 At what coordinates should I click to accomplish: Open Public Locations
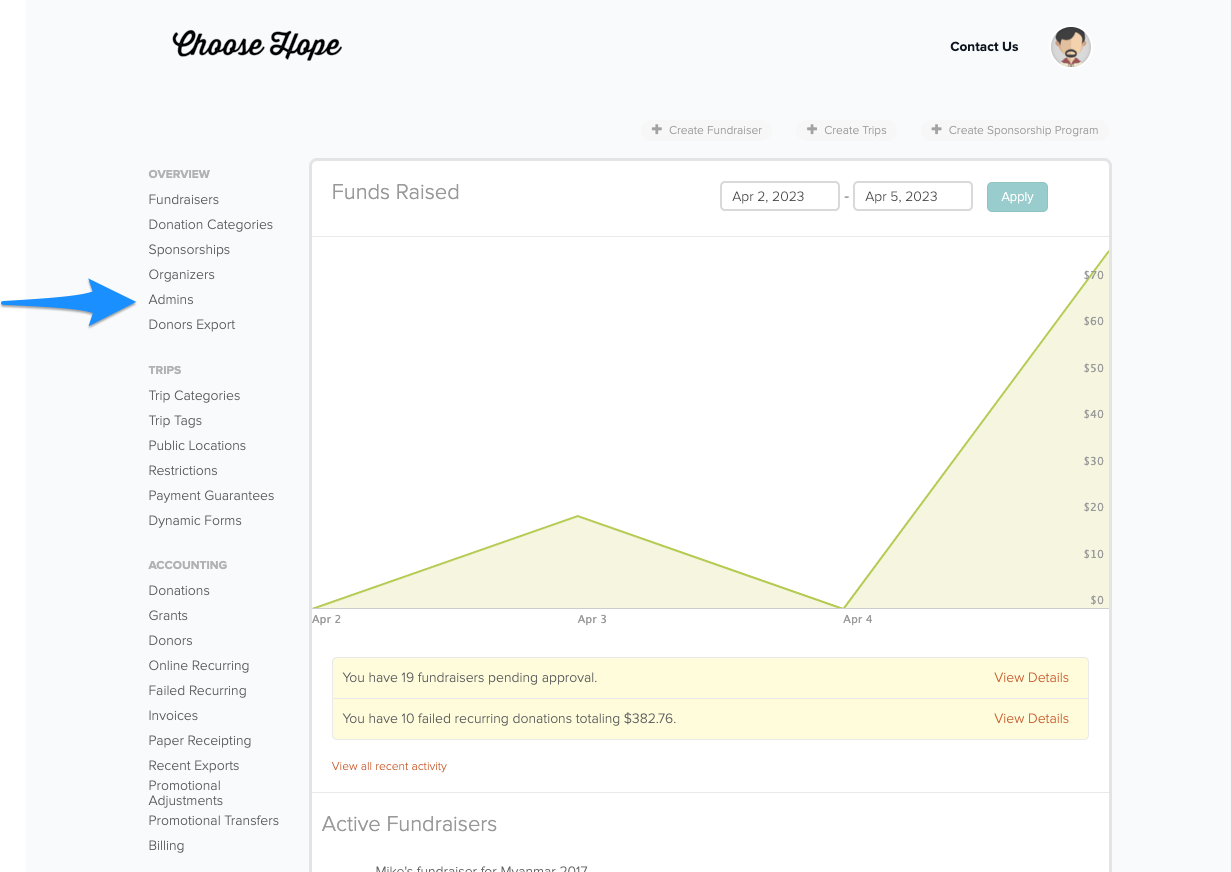point(197,446)
